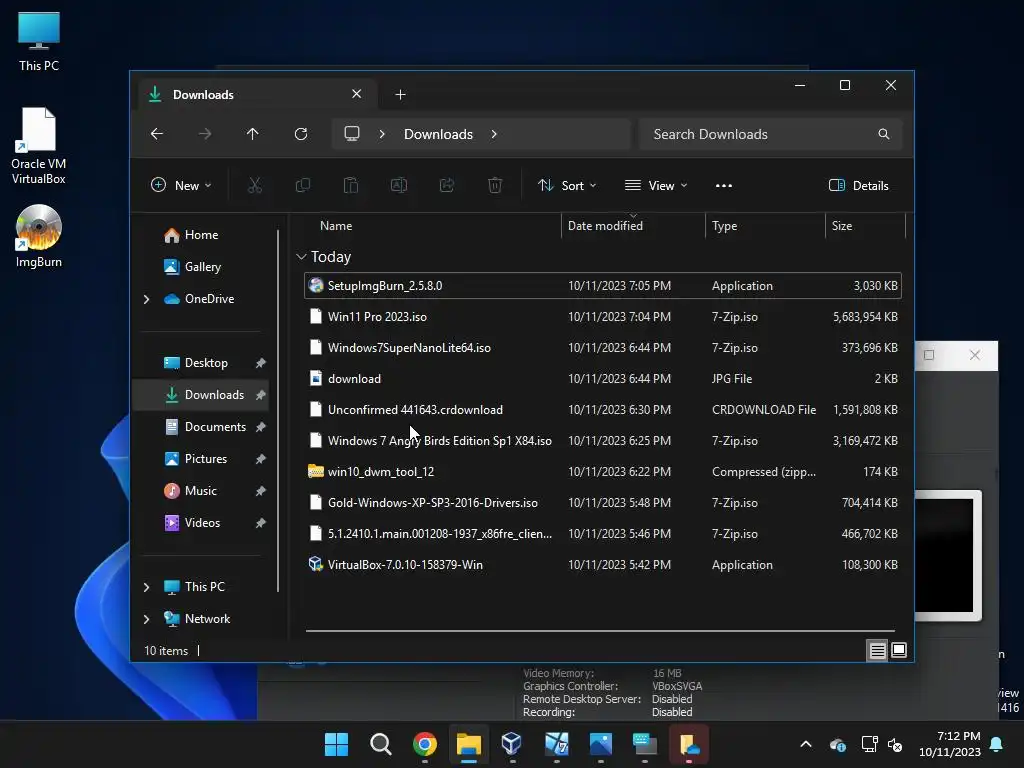Click the Cut scissors icon in toolbar
This screenshot has height=768, width=1024.
tap(255, 185)
